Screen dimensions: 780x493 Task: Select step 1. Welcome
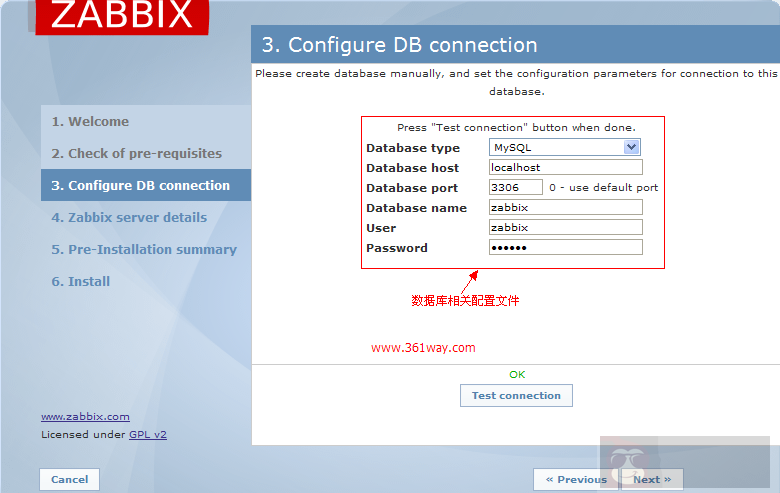[x=90, y=121]
